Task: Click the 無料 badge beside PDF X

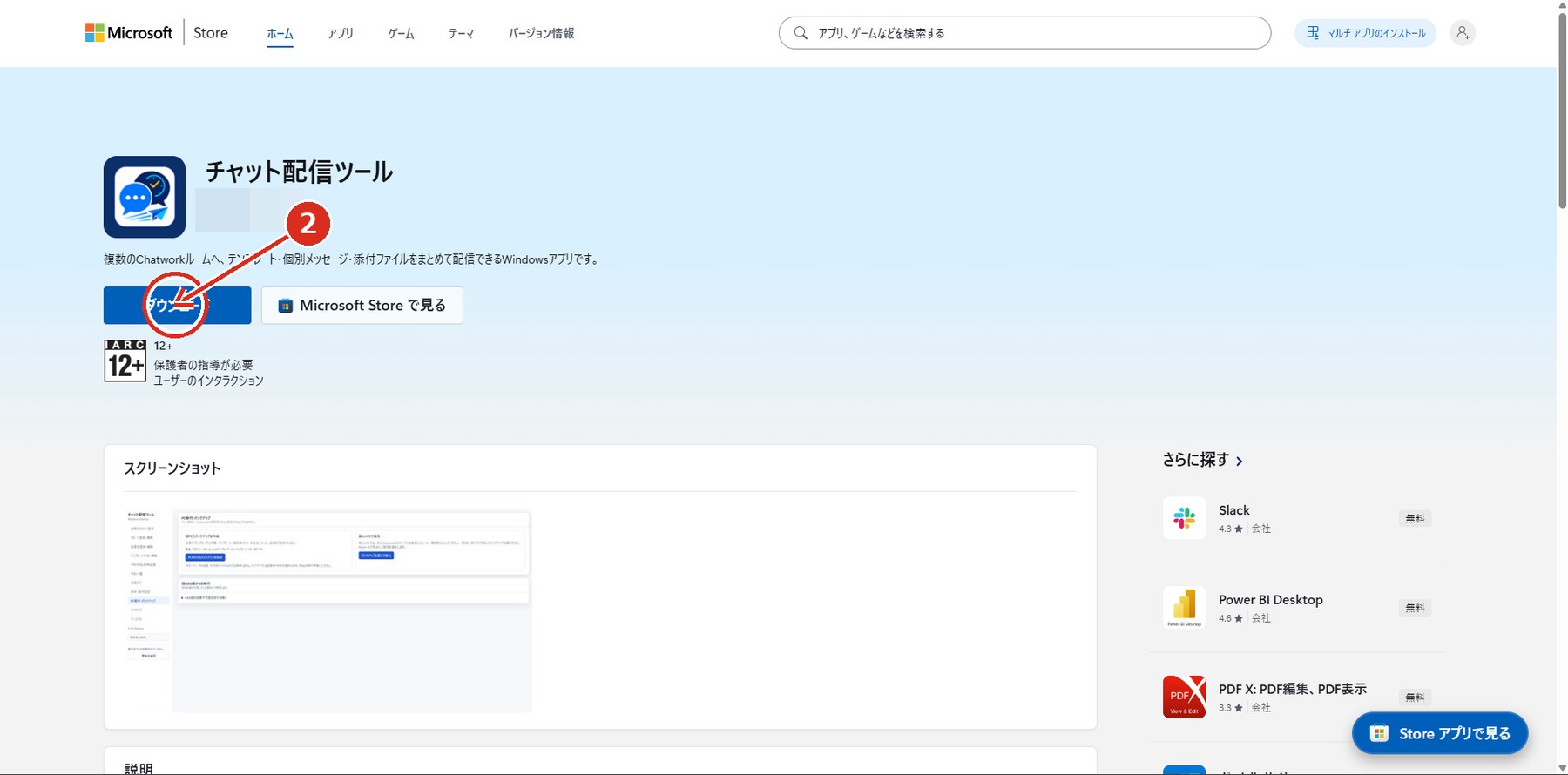Action: pos(1416,697)
